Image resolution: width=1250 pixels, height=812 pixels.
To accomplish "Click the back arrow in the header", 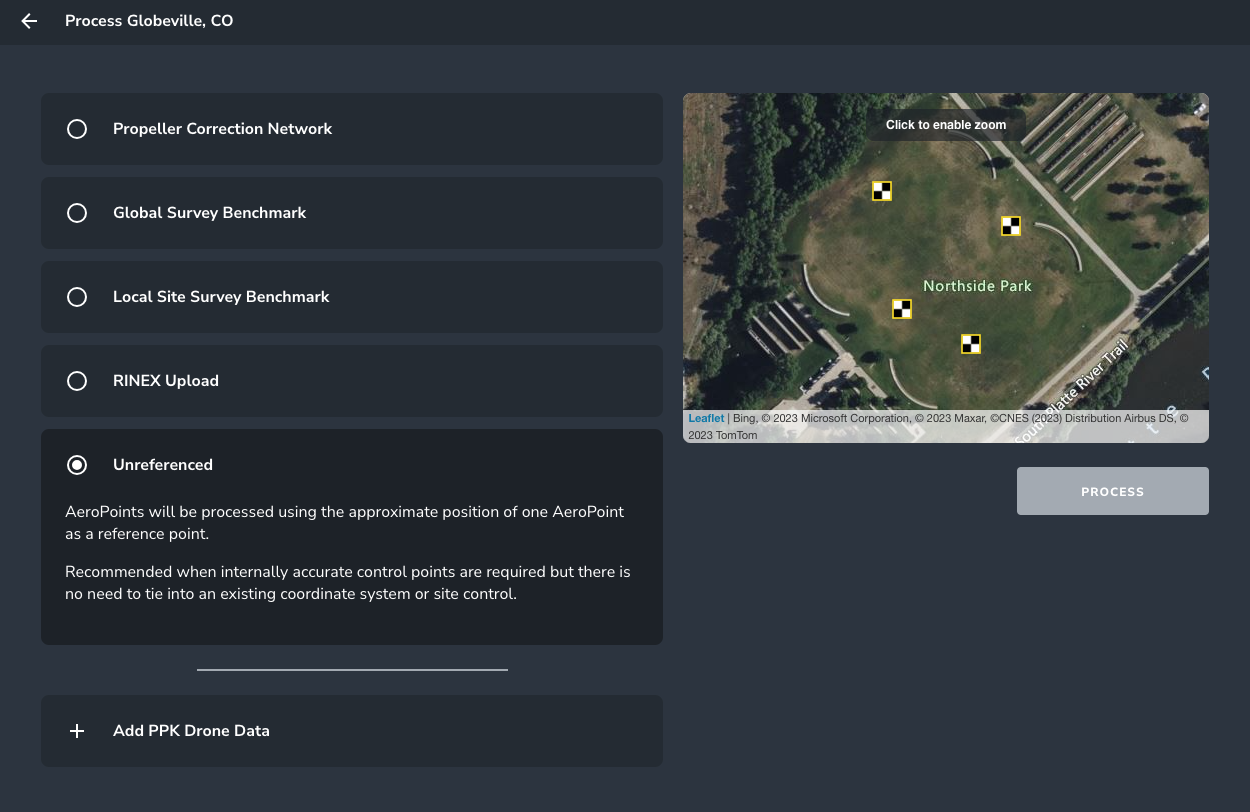I will [x=29, y=21].
